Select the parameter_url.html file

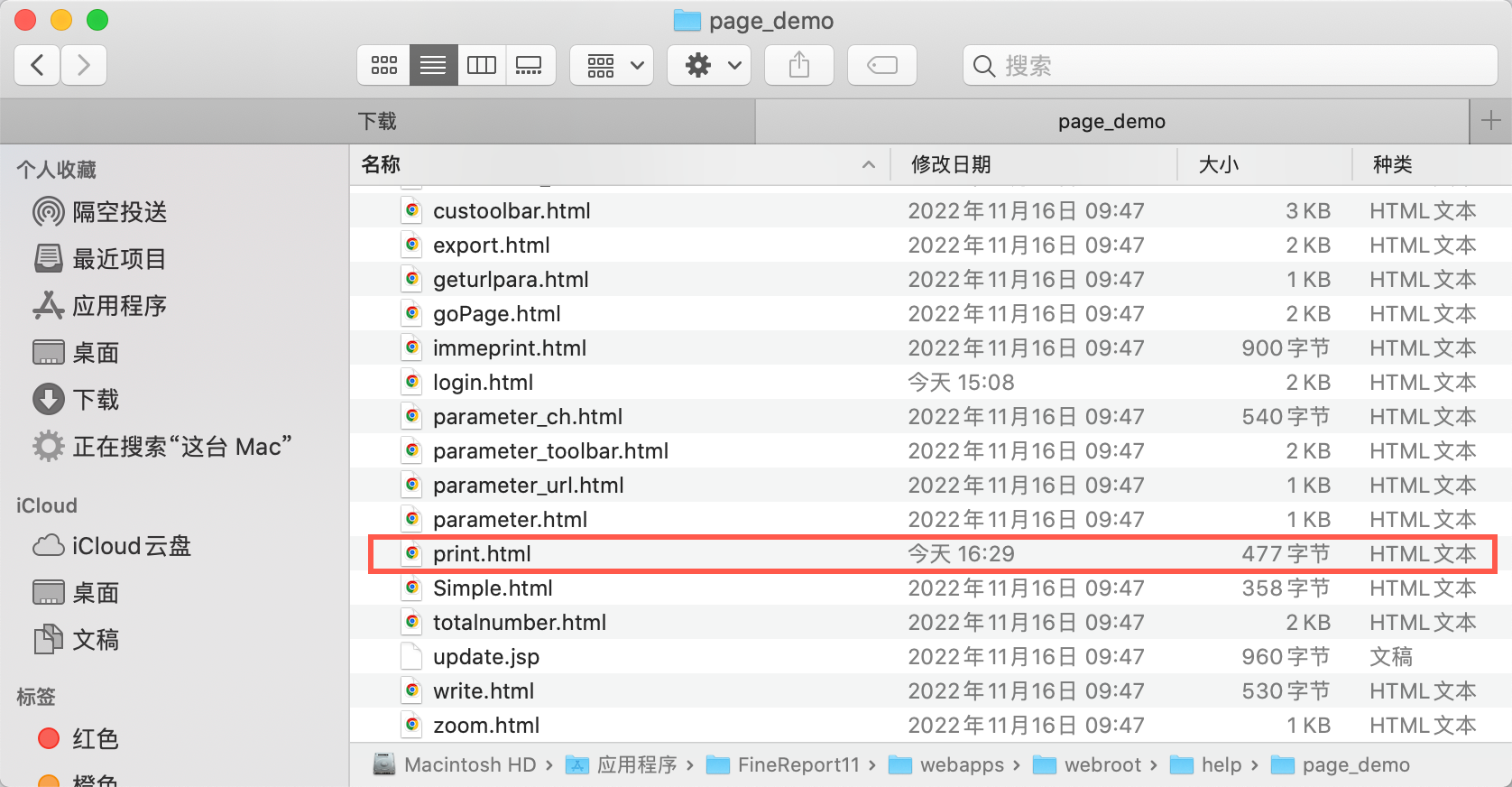pyautogui.click(x=931, y=485)
